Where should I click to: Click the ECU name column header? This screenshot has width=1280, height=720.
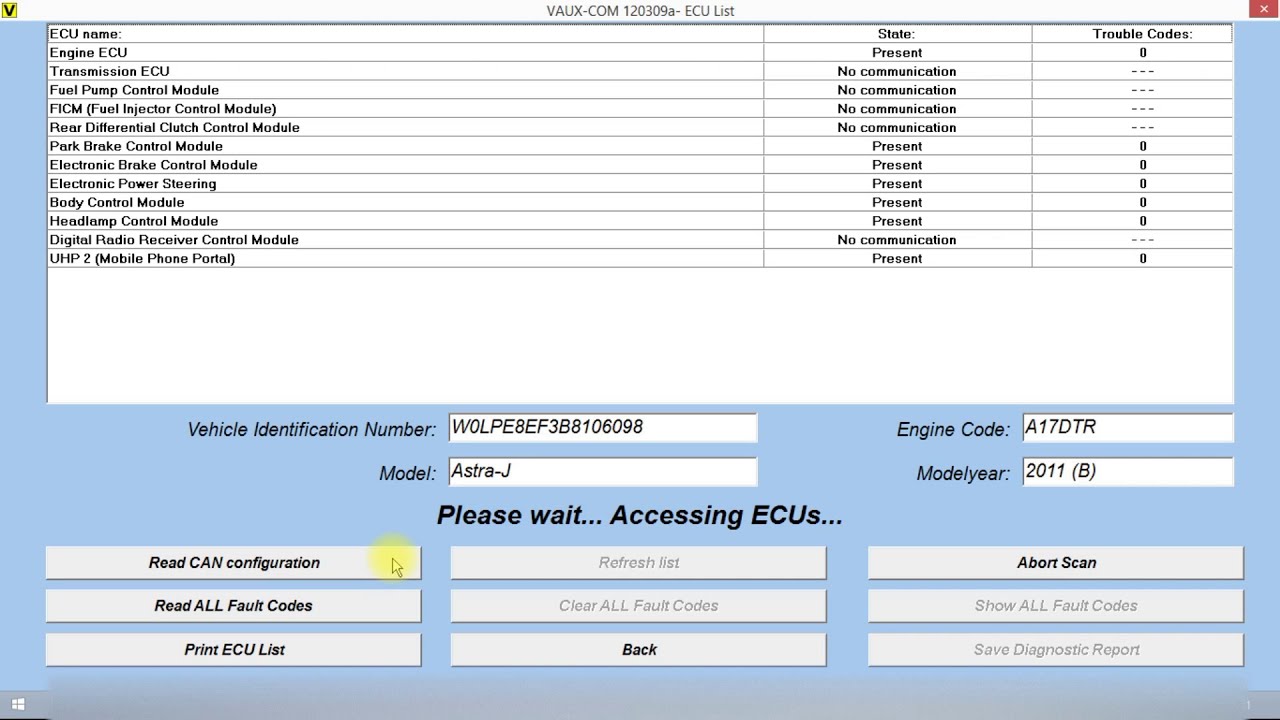point(405,34)
